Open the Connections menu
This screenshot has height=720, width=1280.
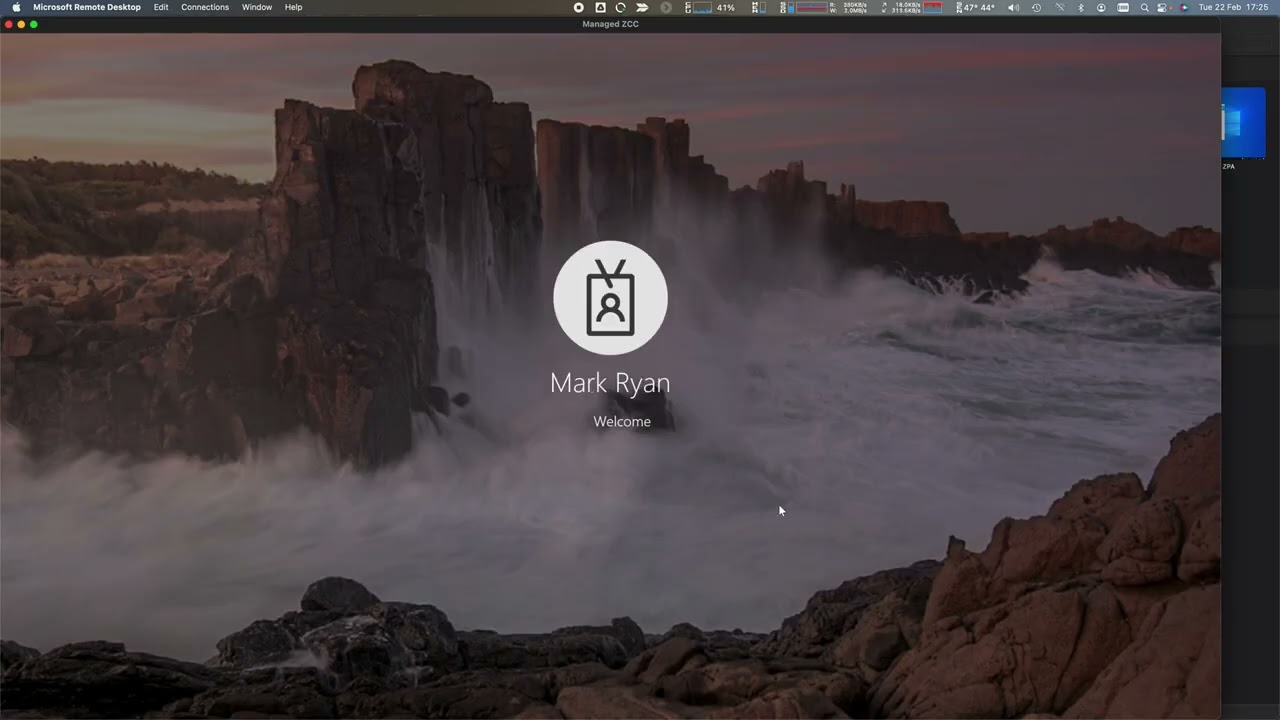coord(205,7)
